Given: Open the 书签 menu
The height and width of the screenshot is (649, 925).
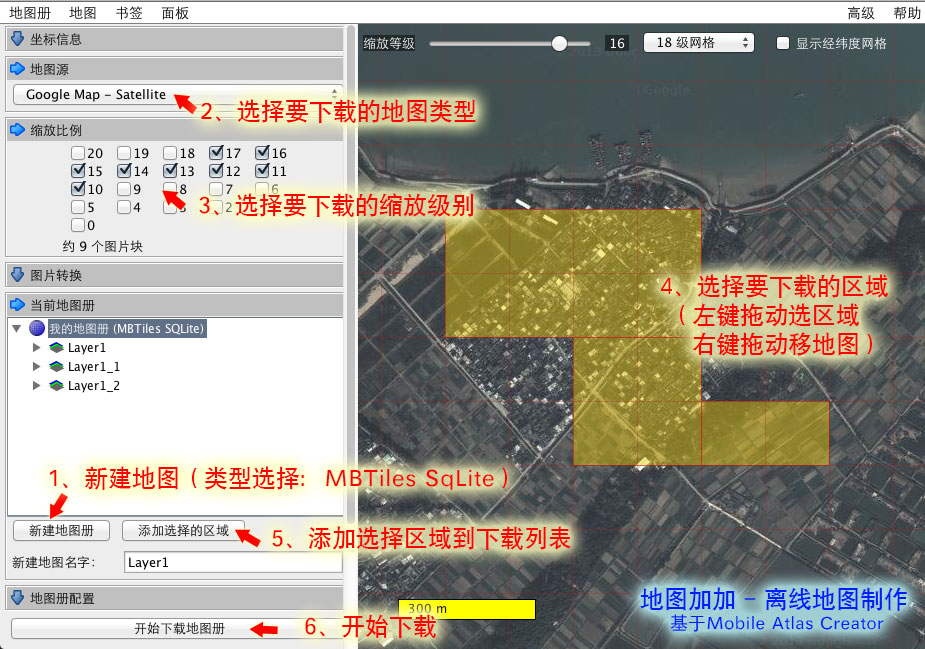Looking at the screenshot, I should 129,12.
